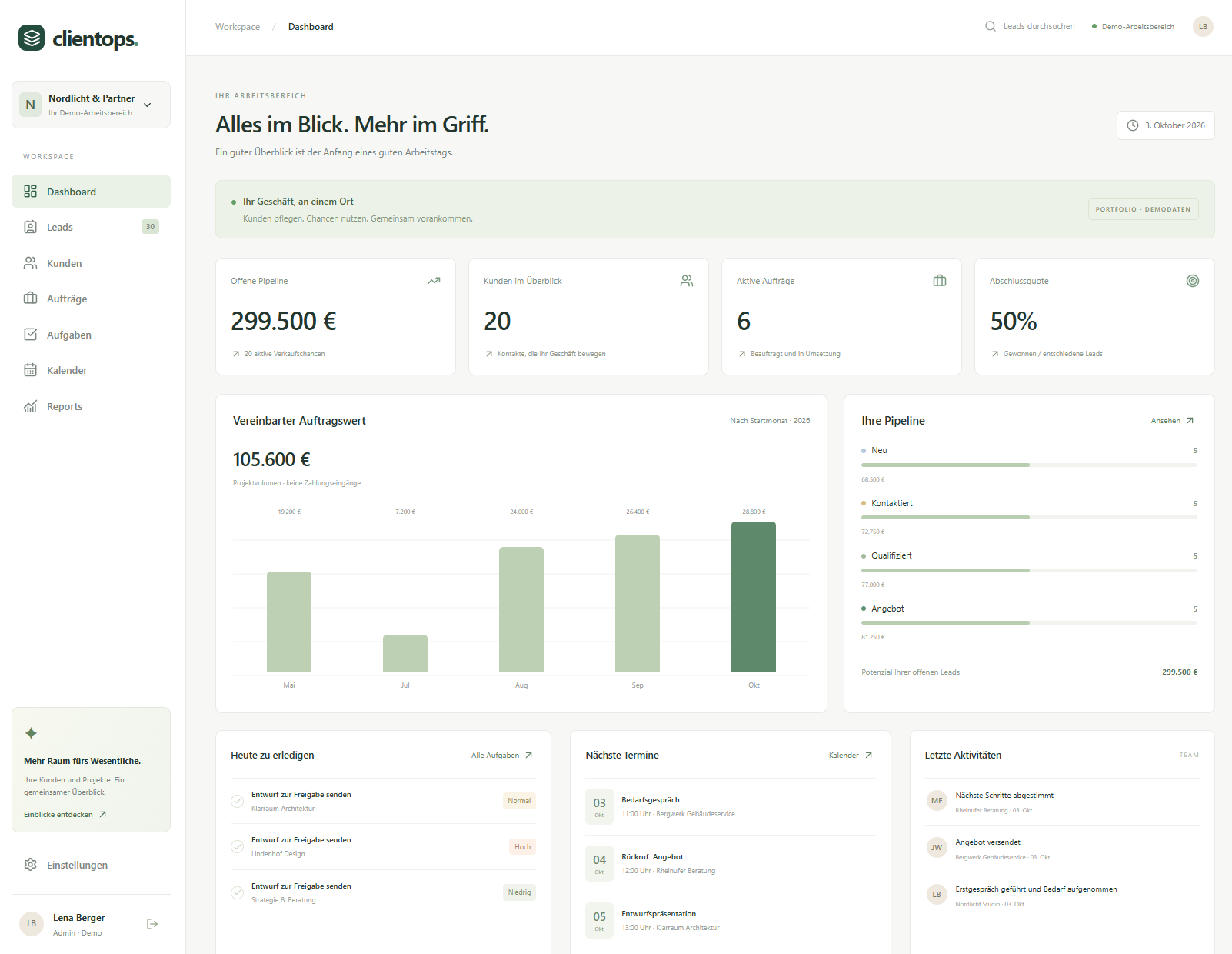This screenshot has height=954, width=1232.
Task: Open the Aufträge section
Action: [x=91, y=299]
